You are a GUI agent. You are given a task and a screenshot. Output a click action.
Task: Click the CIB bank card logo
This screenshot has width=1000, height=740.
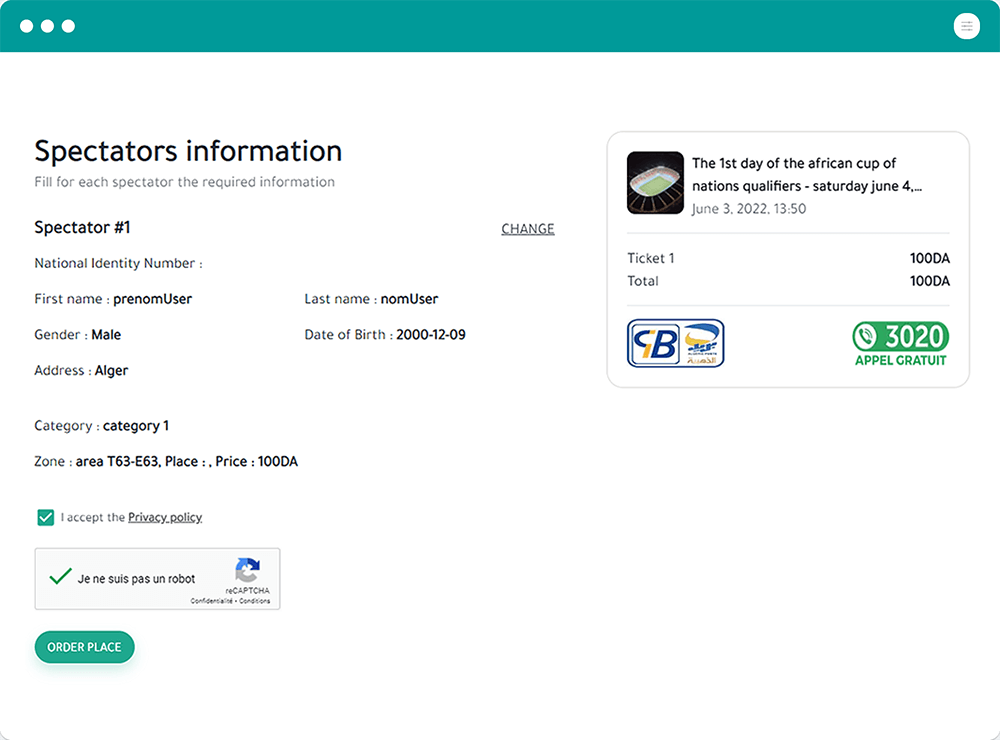coord(654,344)
